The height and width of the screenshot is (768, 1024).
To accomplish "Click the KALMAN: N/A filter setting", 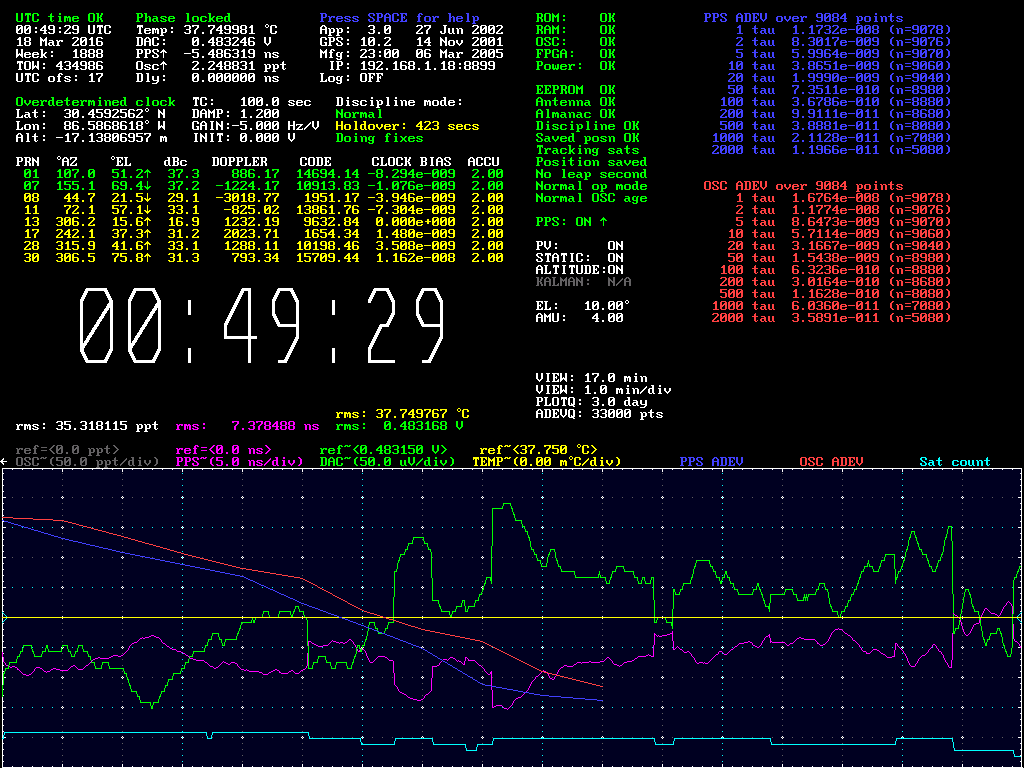I will point(583,282).
